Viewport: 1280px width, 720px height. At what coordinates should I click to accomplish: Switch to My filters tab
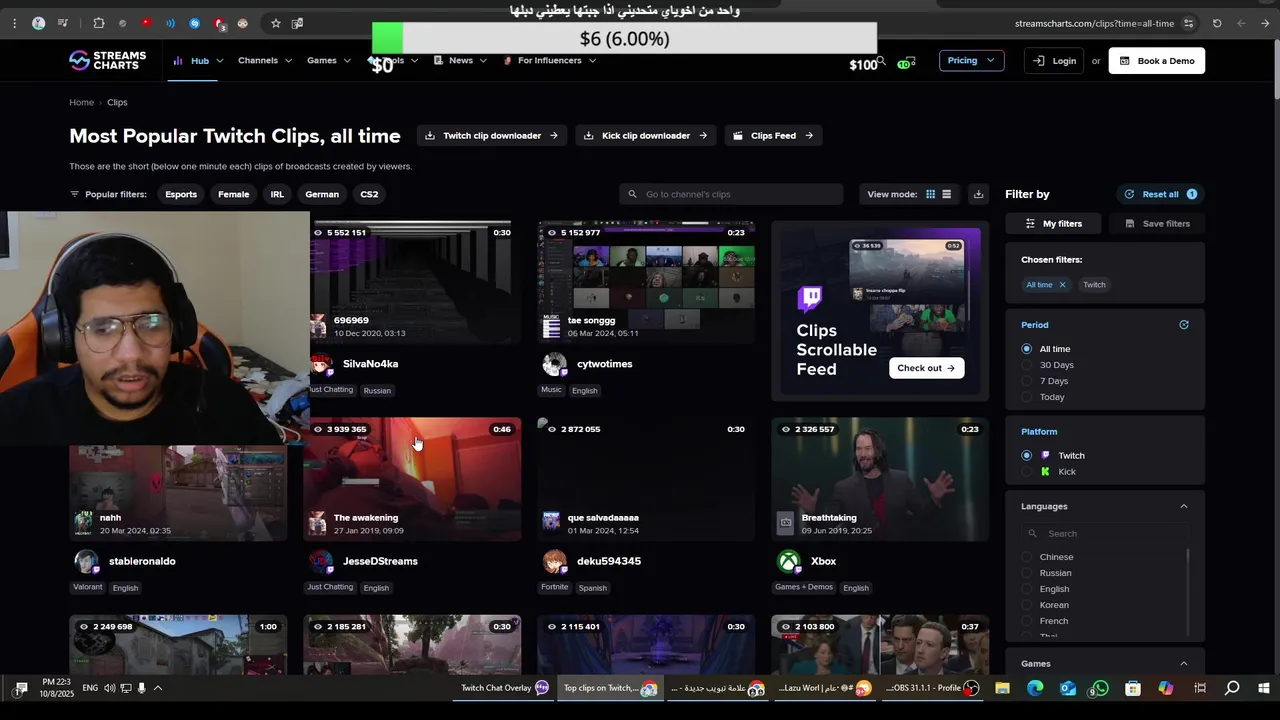coord(1054,223)
